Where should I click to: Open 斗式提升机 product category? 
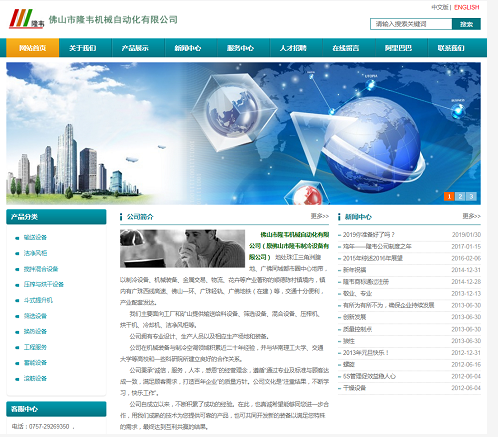pos(38,300)
